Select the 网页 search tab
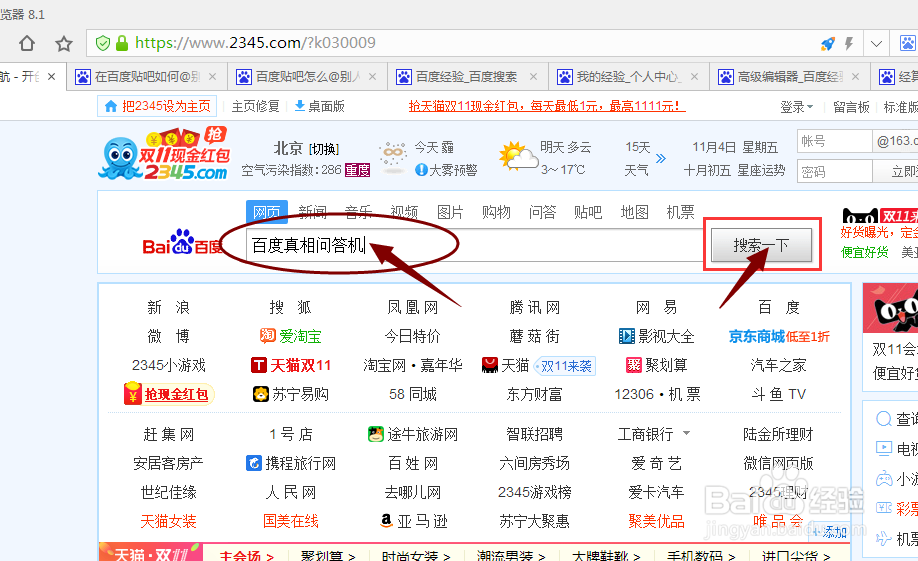The image size is (918, 561). click(266, 212)
